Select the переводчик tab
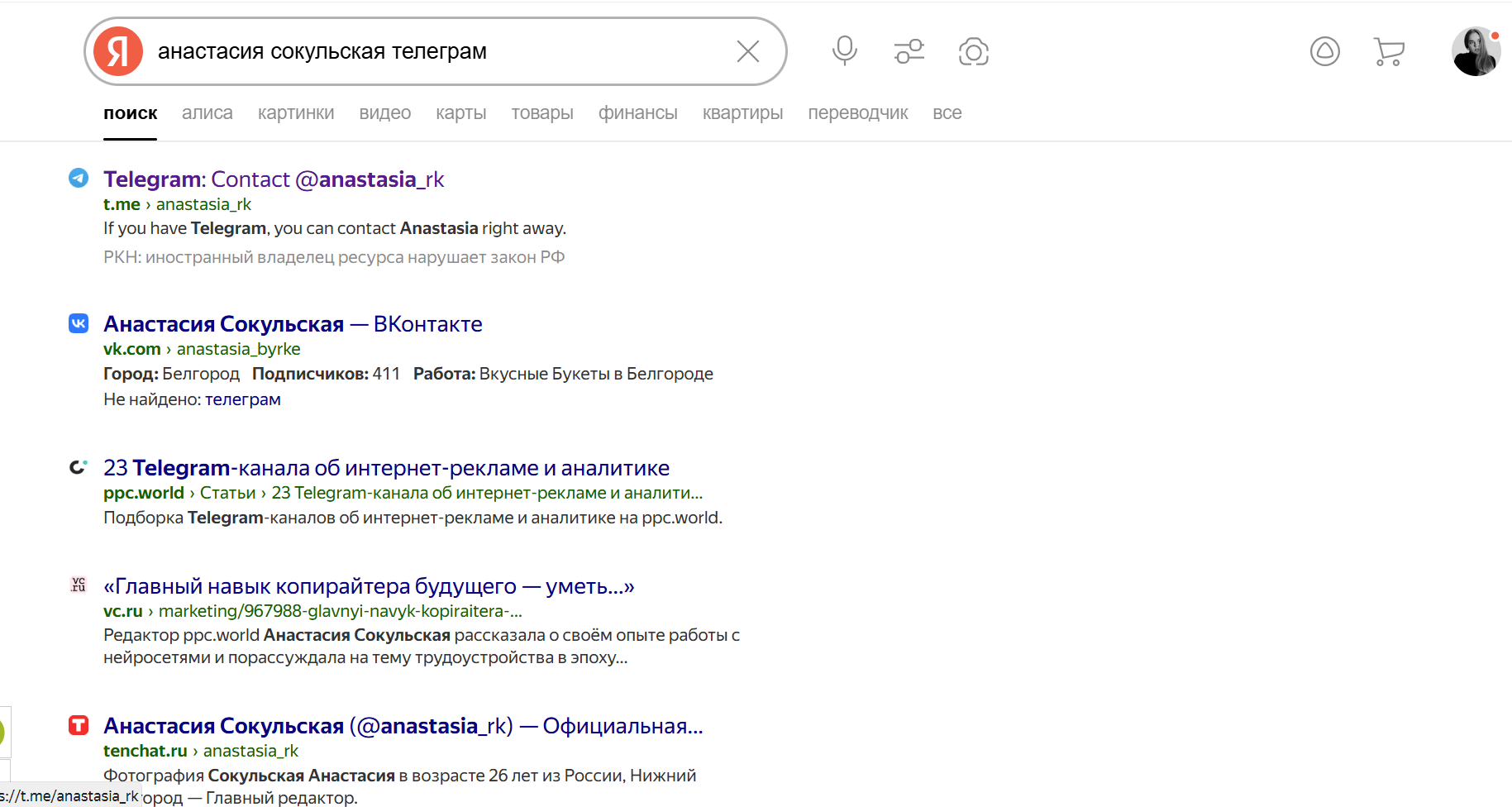 click(x=857, y=113)
